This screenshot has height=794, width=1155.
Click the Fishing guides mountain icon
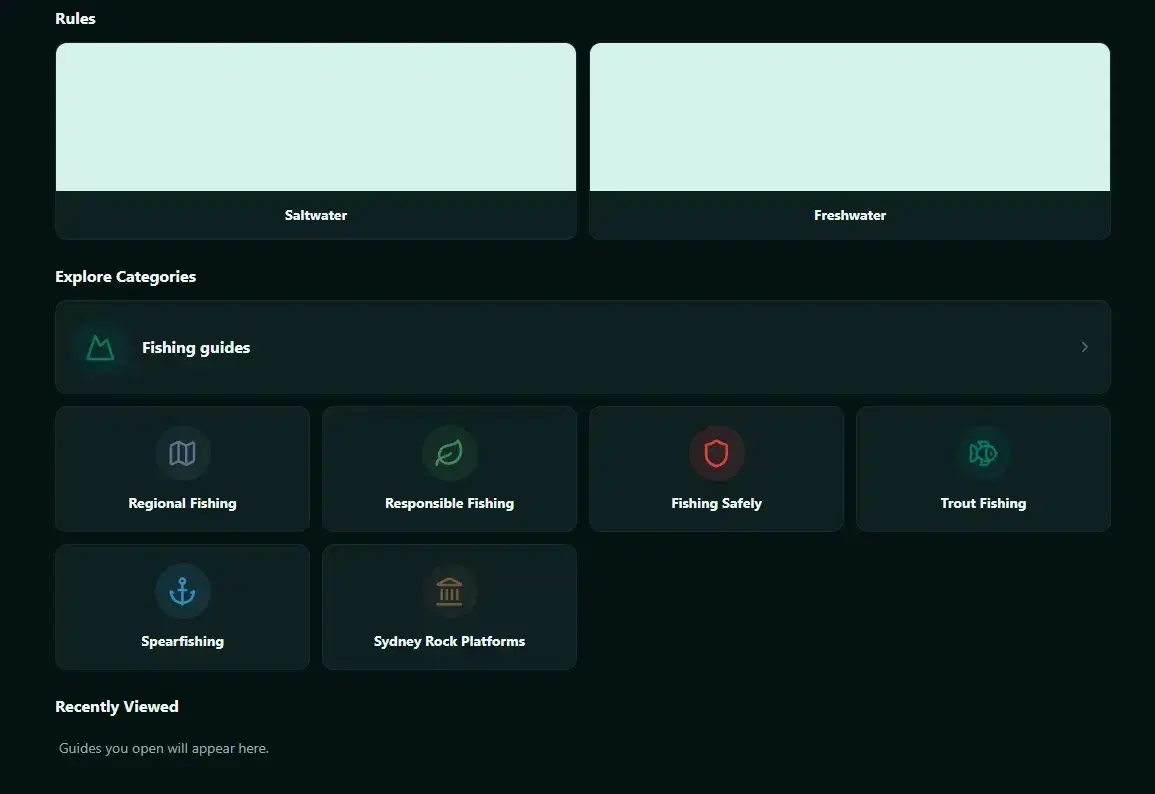coord(100,347)
